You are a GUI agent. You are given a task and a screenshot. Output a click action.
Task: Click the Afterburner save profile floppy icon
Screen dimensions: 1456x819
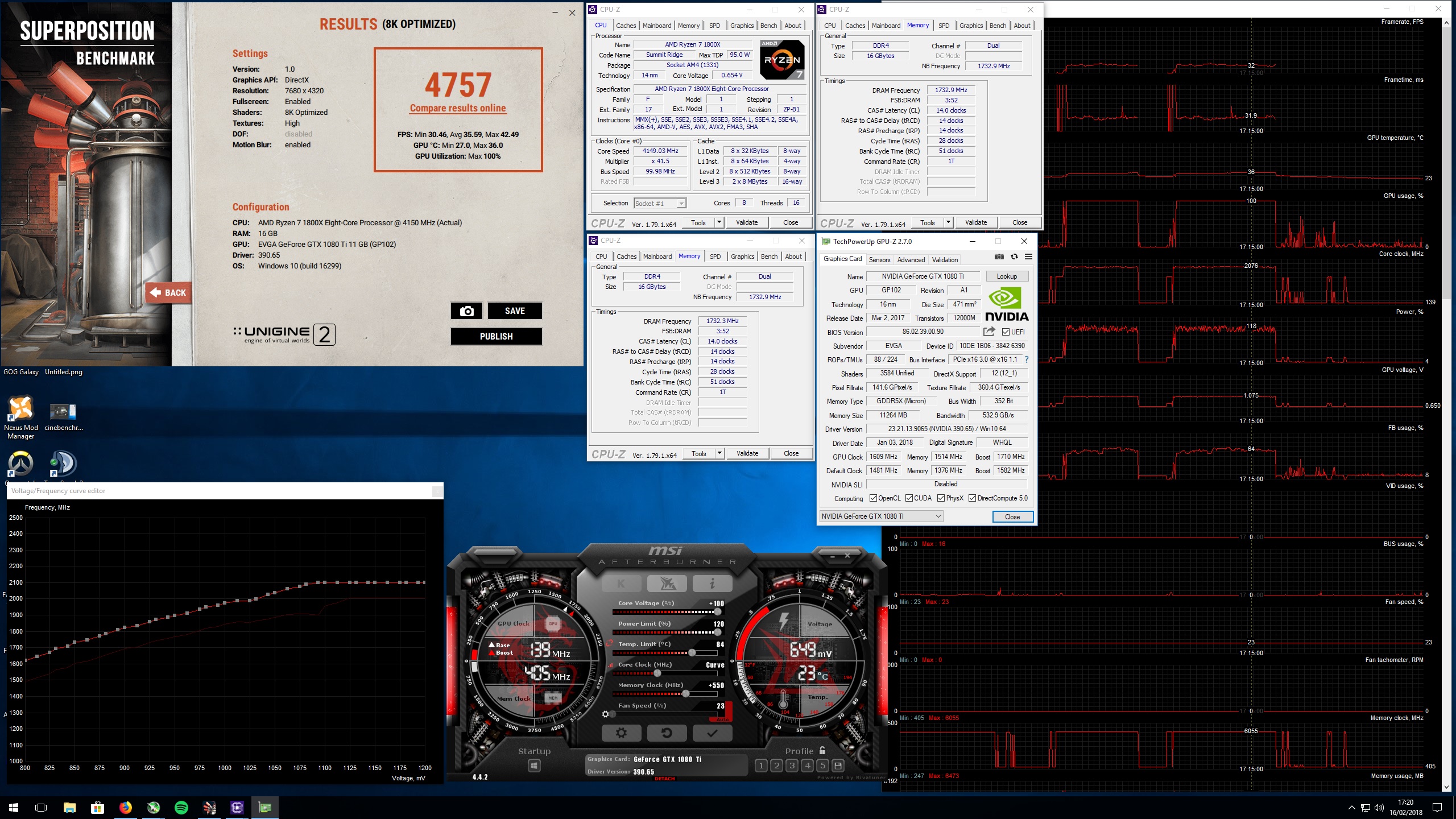pos(838,766)
